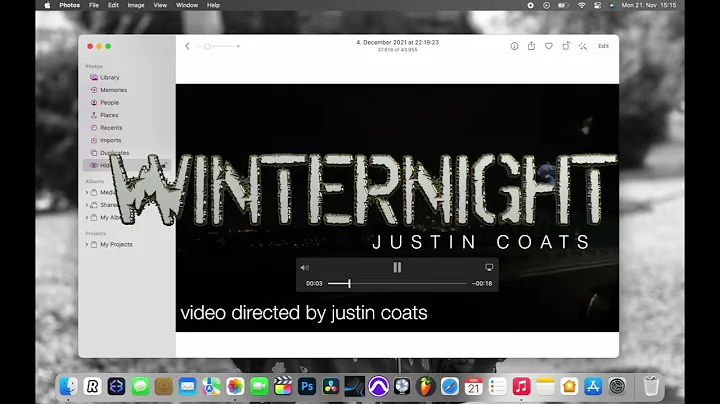Open Reminders from the Dock
This screenshot has height=404, width=720.
pos(497,386)
